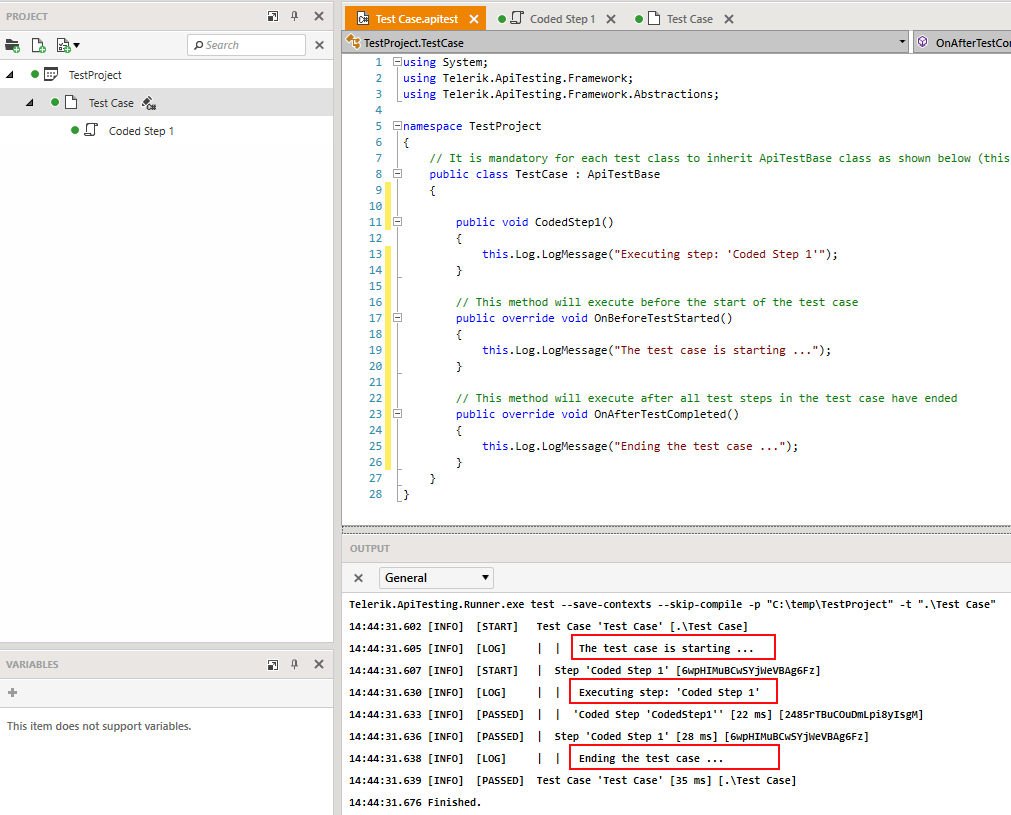Clear the project search box
The width and height of the screenshot is (1011, 815).
pyautogui.click(x=319, y=45)
